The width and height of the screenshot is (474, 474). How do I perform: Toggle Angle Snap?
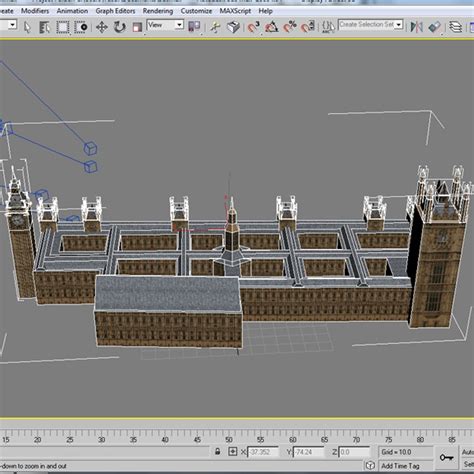point(272,27)
